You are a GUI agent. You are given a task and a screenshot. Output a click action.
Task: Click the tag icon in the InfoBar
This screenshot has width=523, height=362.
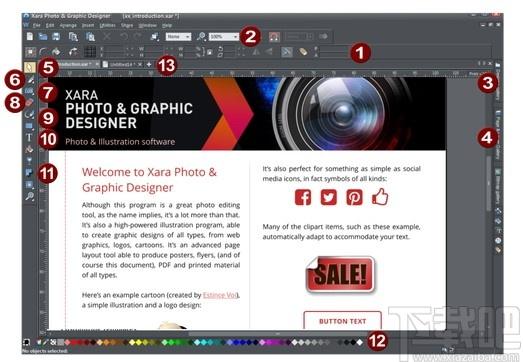(x=303, y=52)
